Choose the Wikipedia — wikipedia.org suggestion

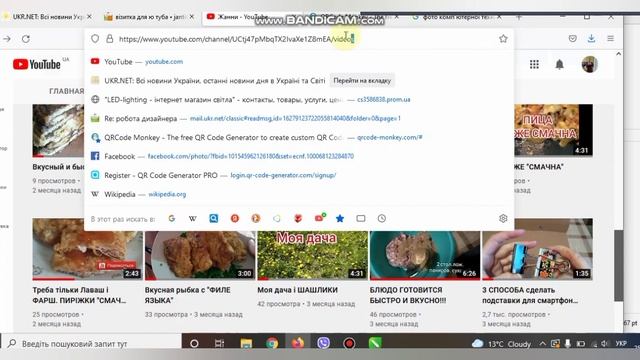tap(299, 194)
